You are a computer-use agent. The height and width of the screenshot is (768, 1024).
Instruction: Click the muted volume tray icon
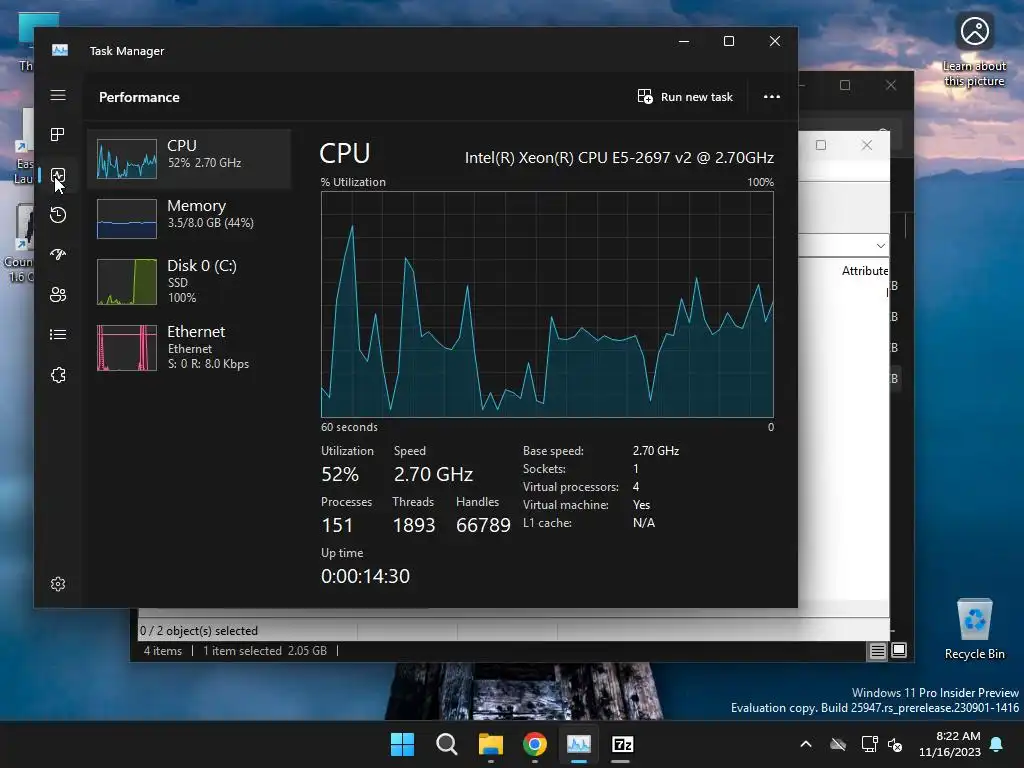pos(895,744)
